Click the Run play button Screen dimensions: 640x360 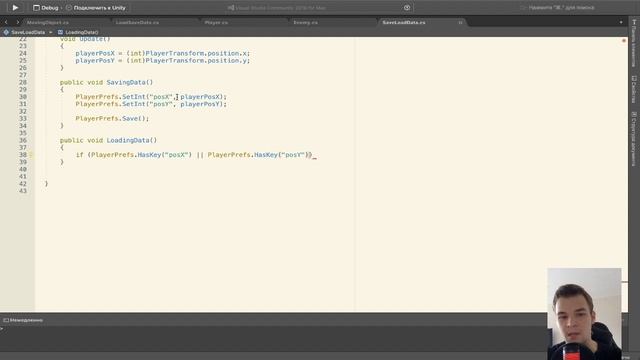click(15, 7)
